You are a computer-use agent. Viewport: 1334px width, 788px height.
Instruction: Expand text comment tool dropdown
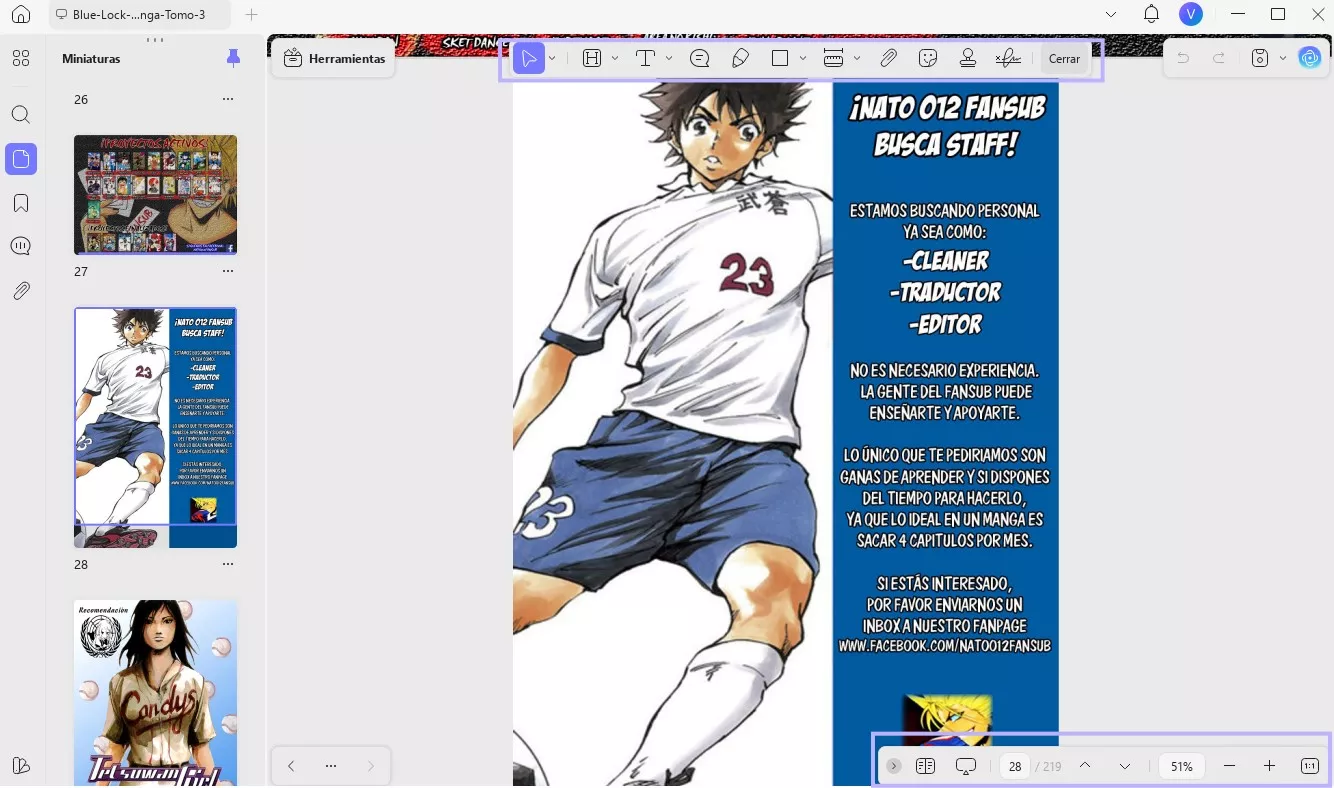pos(669,59)
